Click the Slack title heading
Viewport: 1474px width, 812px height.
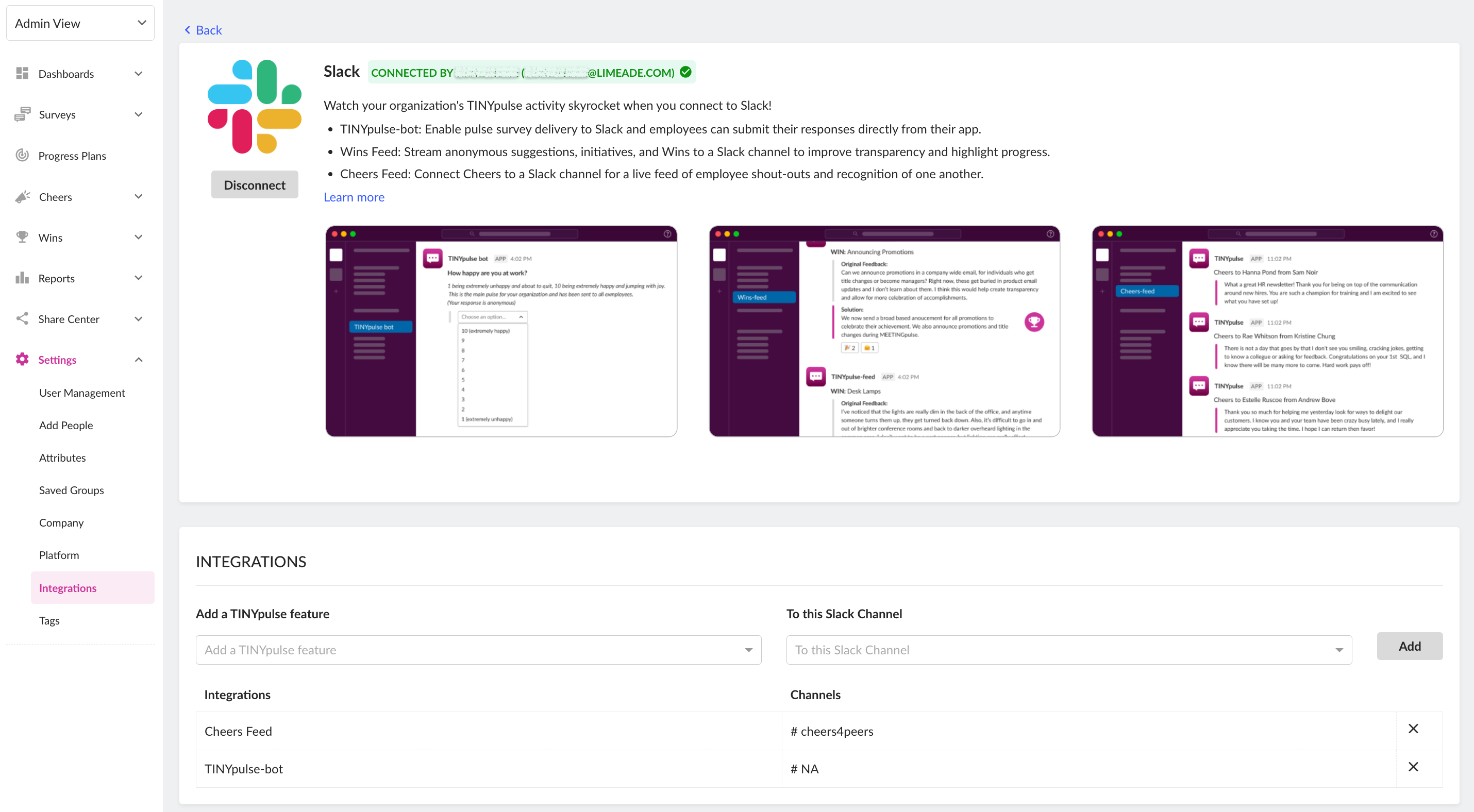pyautogui.click(x=341, y=72)
